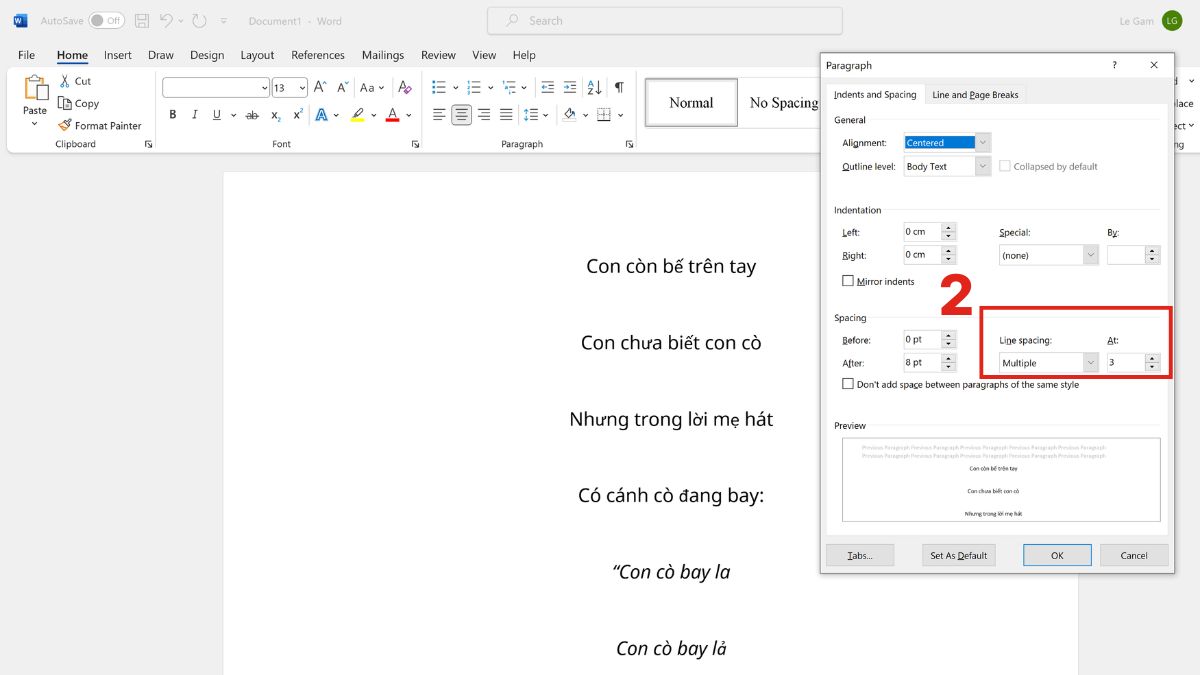Click the Save icon in title bar

point(142,21)
